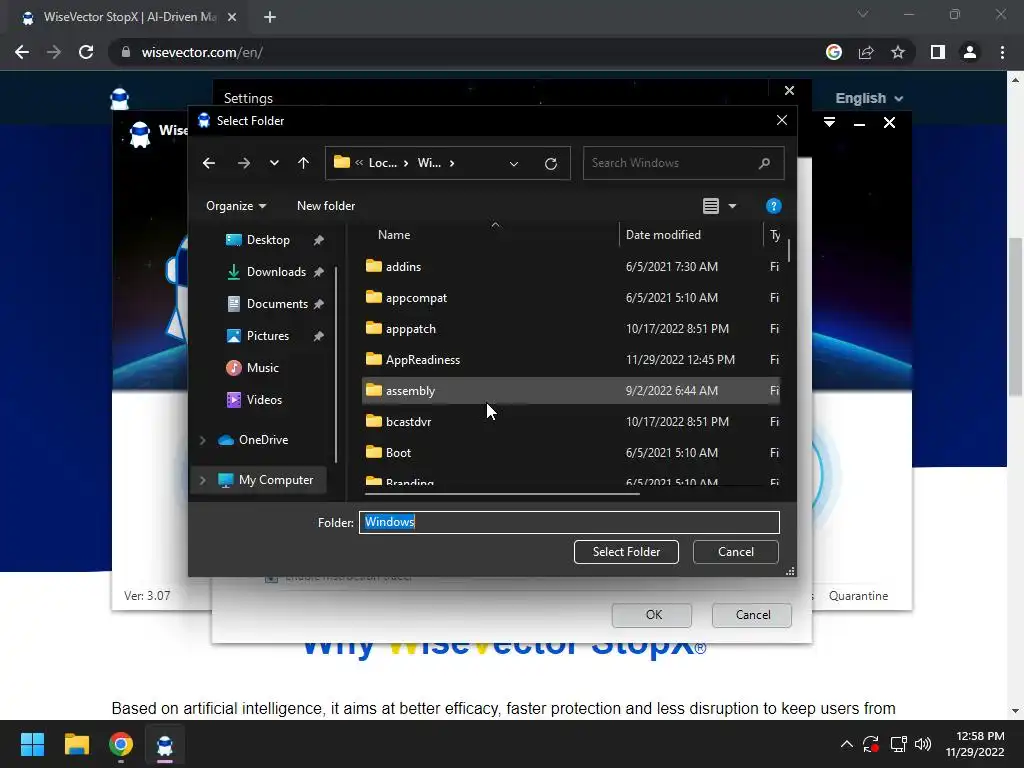This screenshot has height=768, width=1024.
Task: Select the bcastdvr folder
Action: 571,422
